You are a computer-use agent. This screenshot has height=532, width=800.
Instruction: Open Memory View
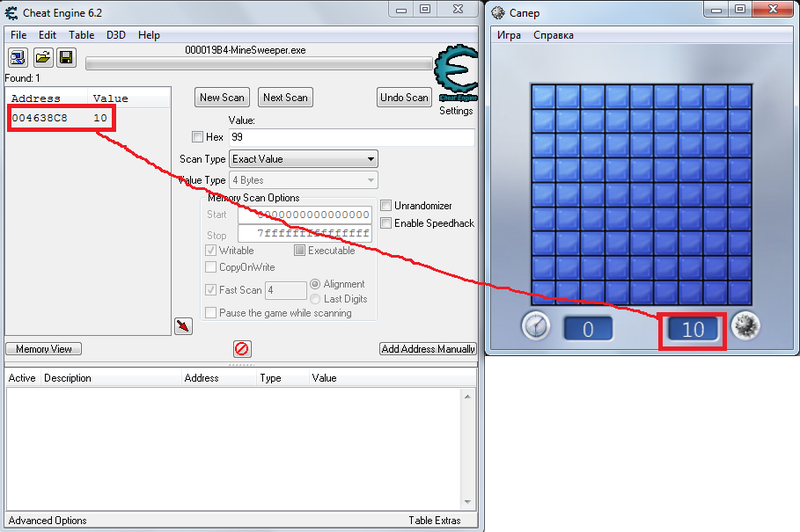pos(43,349)
